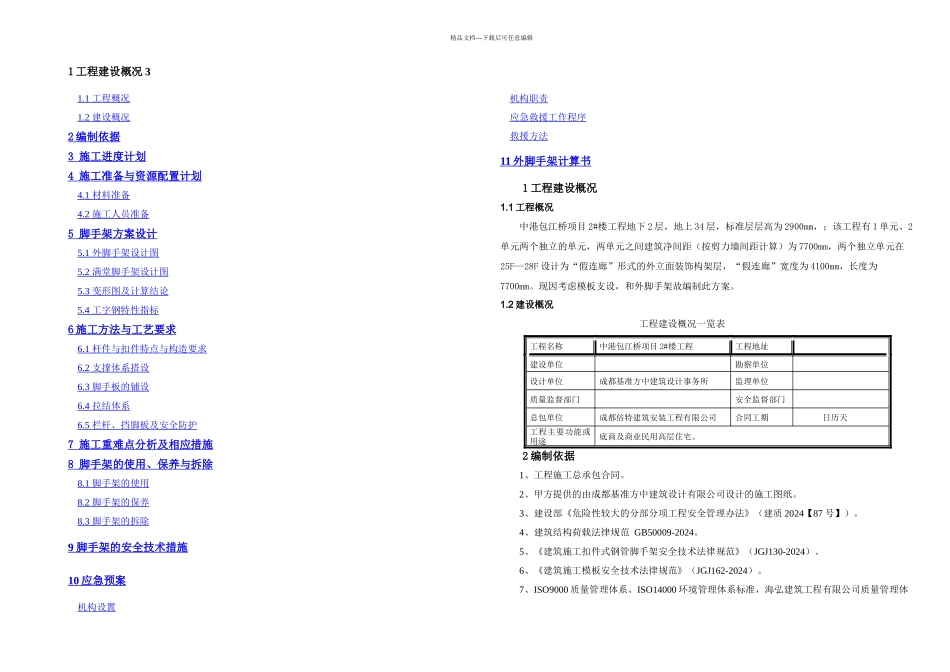Click the line mentioning JGJ162-2024
The image size is (950, 672).
pos(642,571)
